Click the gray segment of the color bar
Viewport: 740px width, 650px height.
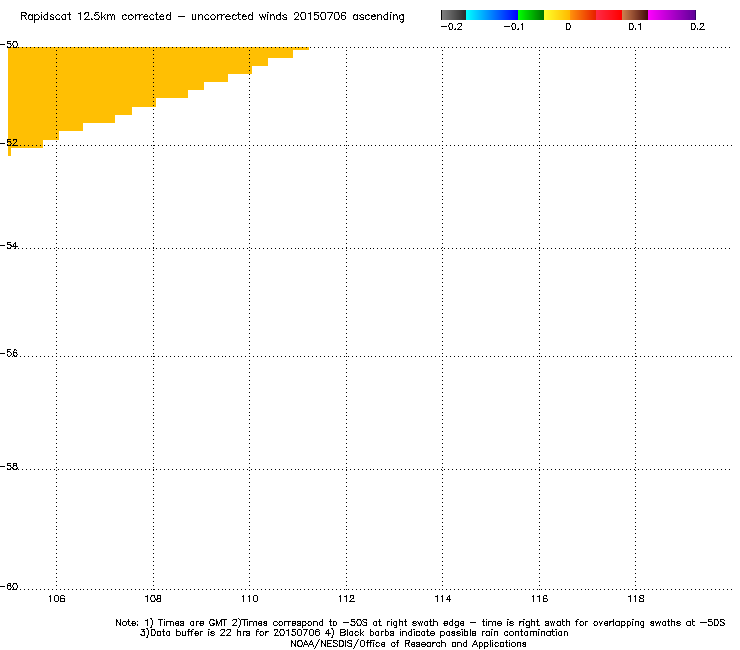(454, 15)
